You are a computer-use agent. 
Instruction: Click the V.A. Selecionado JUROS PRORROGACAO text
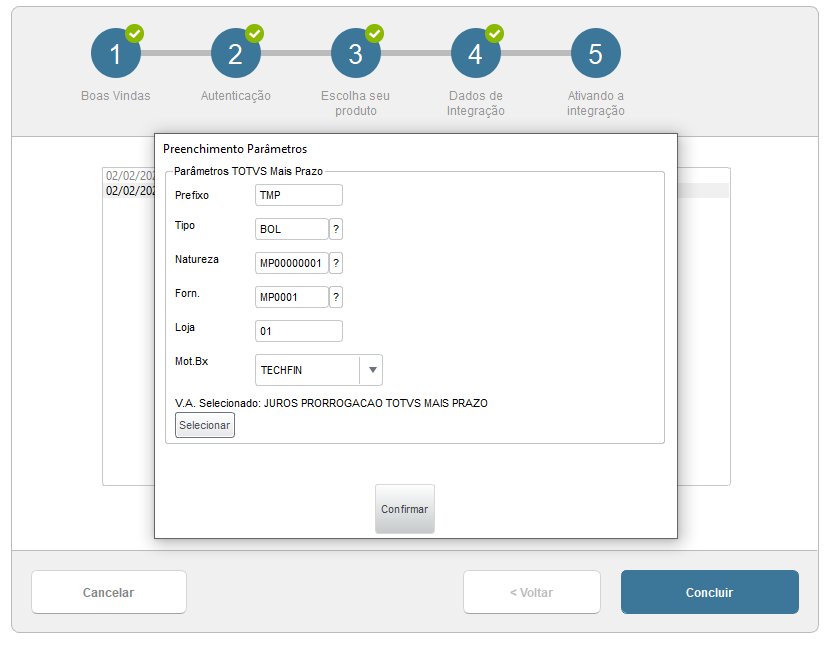click(x=331, y=403)
